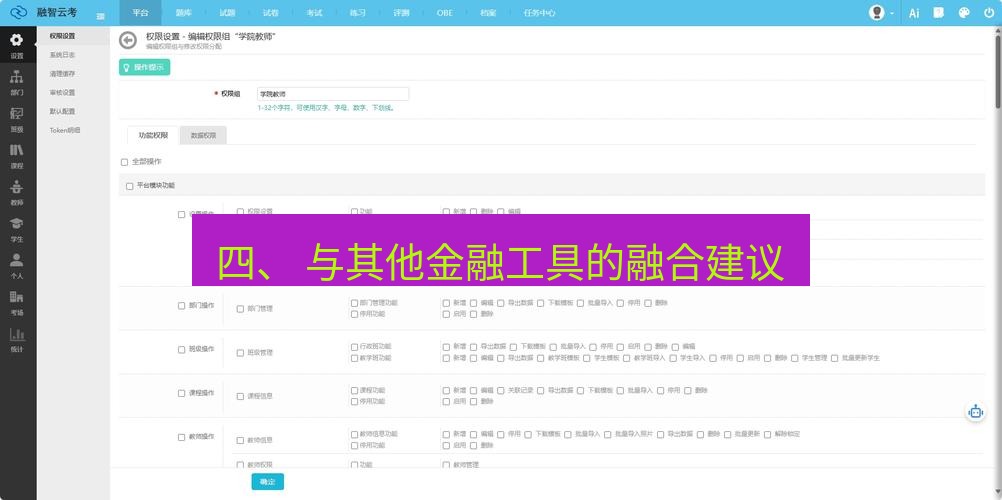Check the 解除锁定 checkbox
The image size is (1002, 500).
point(767,434)
